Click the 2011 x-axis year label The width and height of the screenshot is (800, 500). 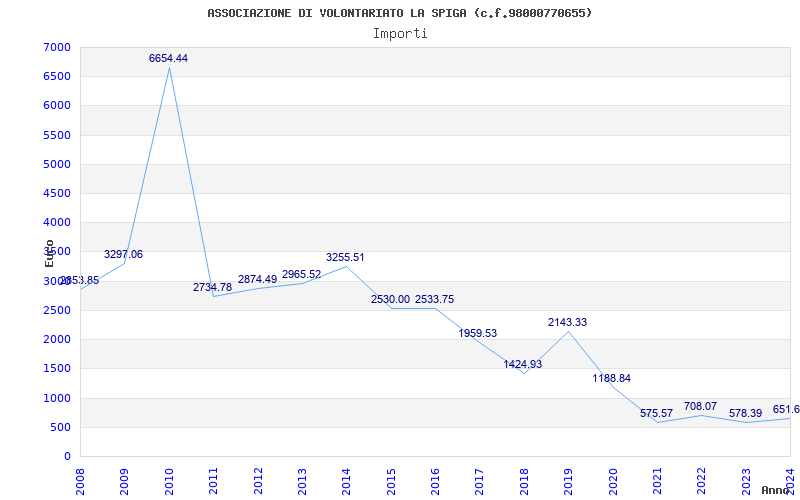pyautogui.click(x=213, y=482)
